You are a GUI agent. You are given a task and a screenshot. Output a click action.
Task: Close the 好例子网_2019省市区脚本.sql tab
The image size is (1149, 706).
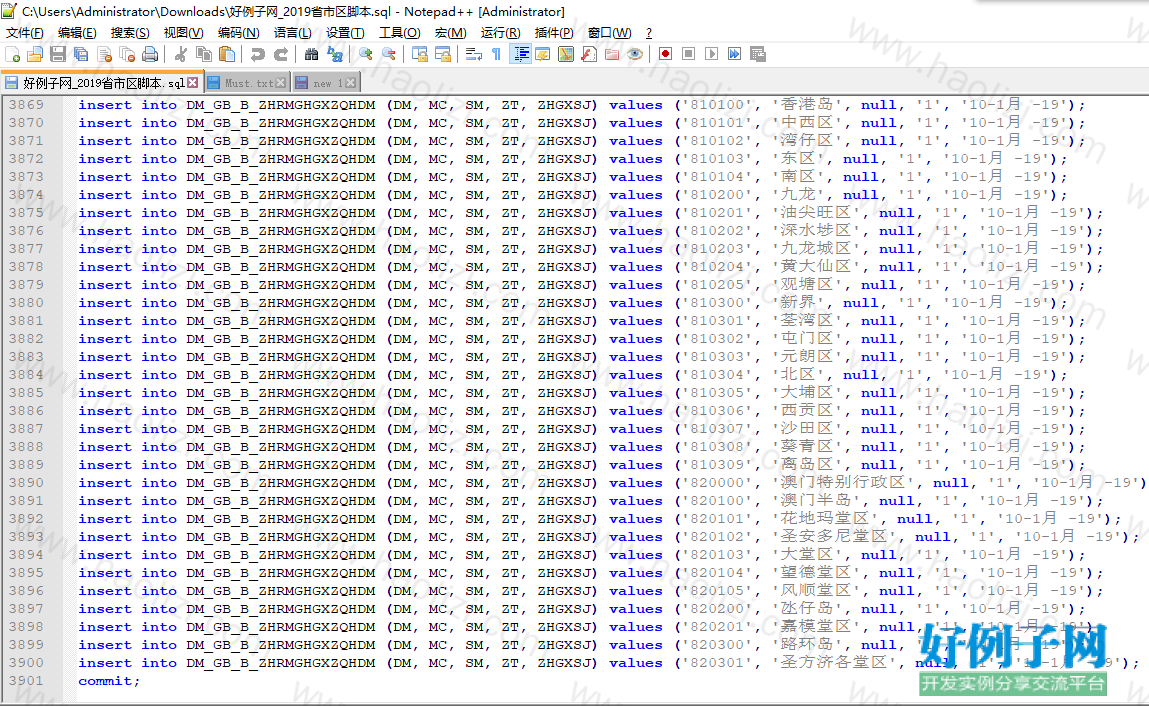[193, 83]
